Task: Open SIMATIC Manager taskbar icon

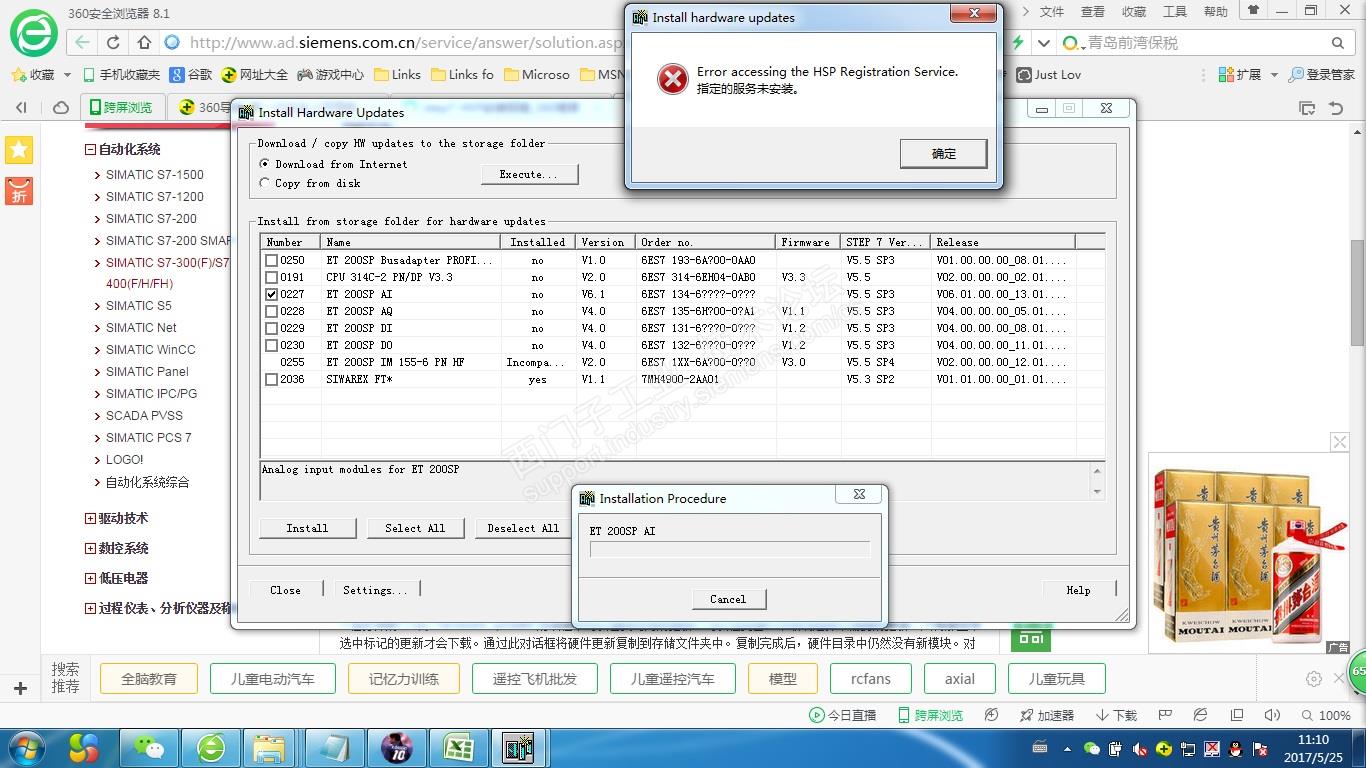Action: pos(518,748)
